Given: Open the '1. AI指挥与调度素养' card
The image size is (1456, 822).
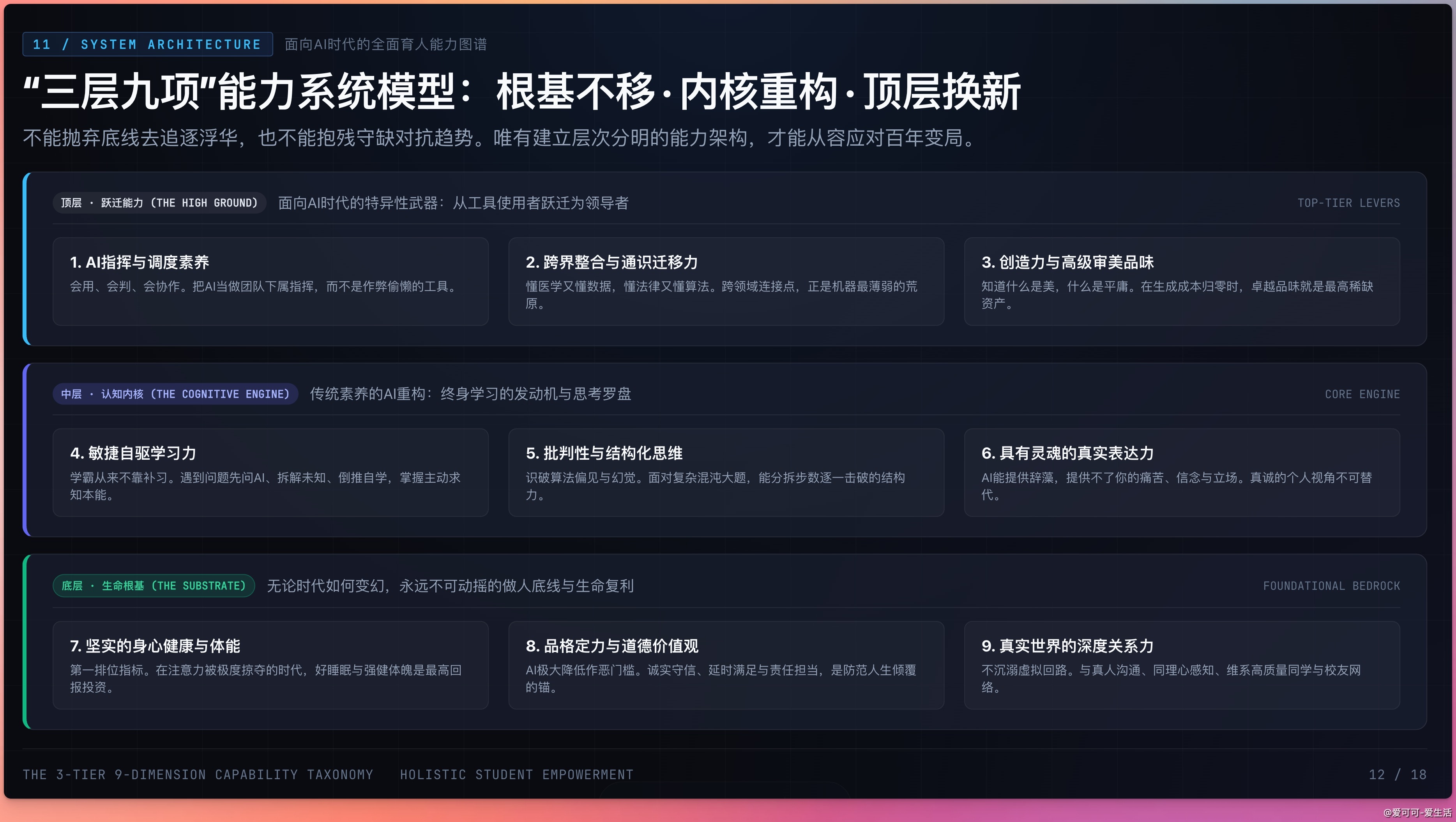Looking at the screenshot, I should tap(270, 281).
